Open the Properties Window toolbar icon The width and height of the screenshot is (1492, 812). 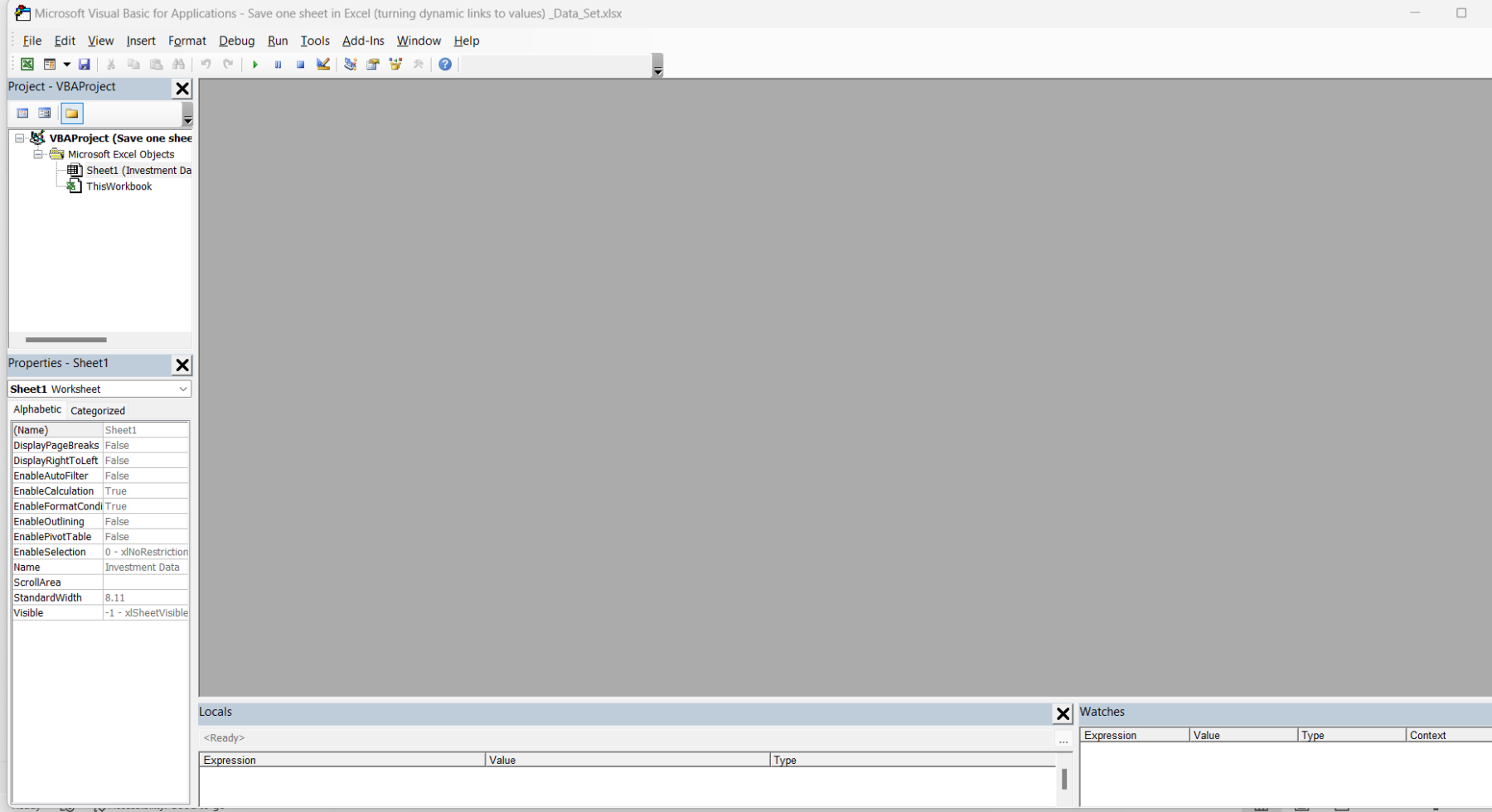373,65
